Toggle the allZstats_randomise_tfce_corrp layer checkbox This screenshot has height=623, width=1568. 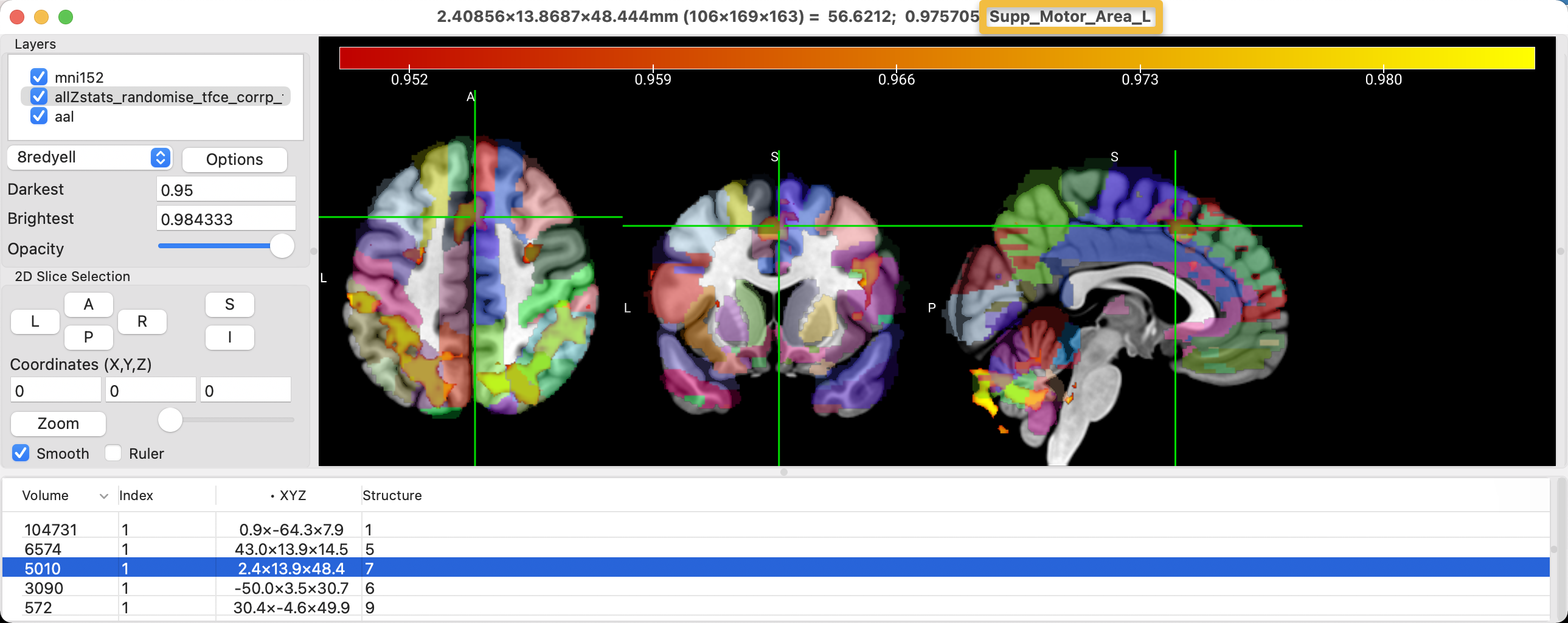(x=39, y=96)
